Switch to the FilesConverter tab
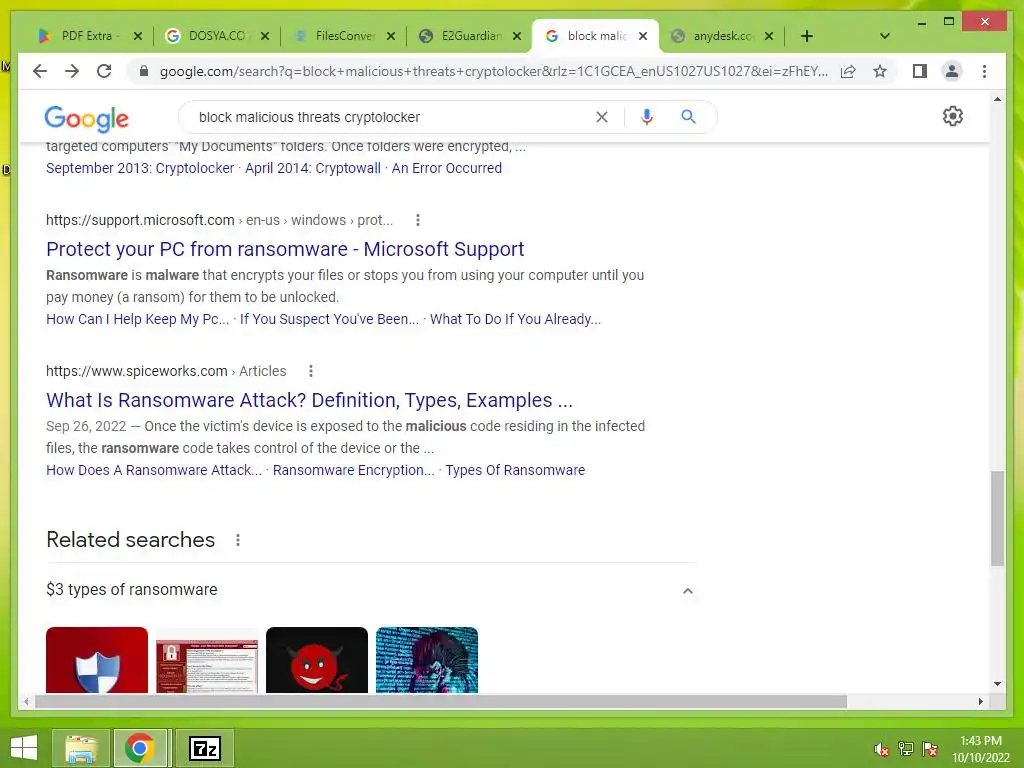 pos(344,36)
